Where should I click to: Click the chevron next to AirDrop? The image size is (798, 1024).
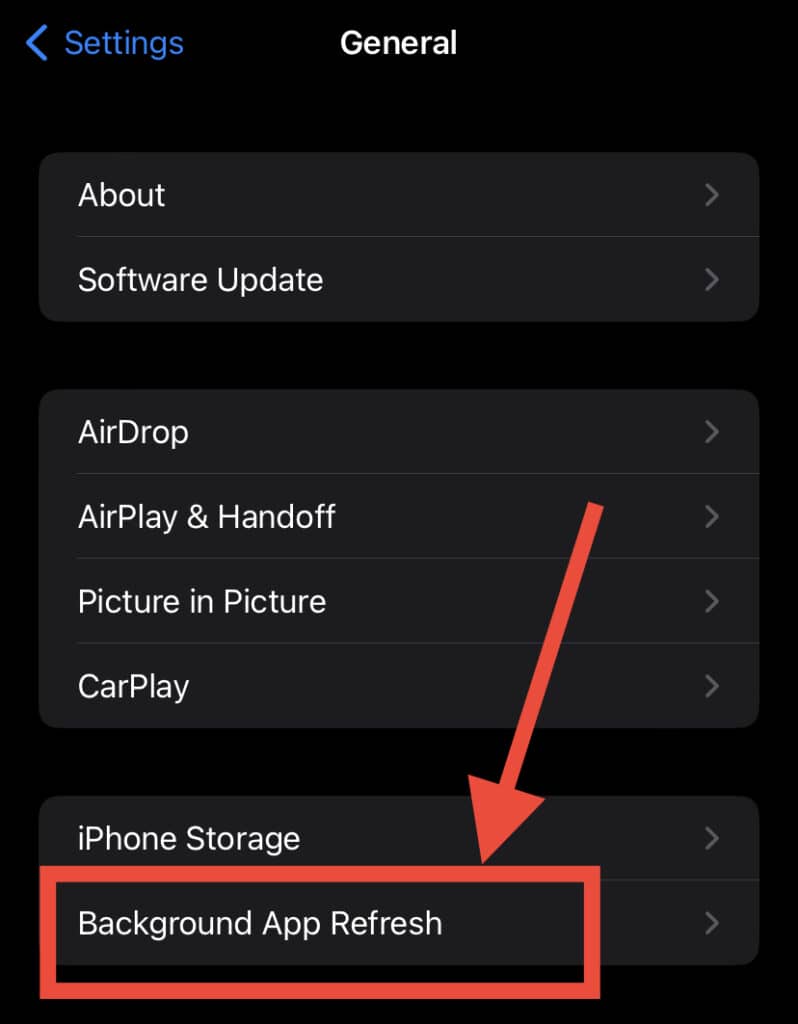click(x=712, y=432)
